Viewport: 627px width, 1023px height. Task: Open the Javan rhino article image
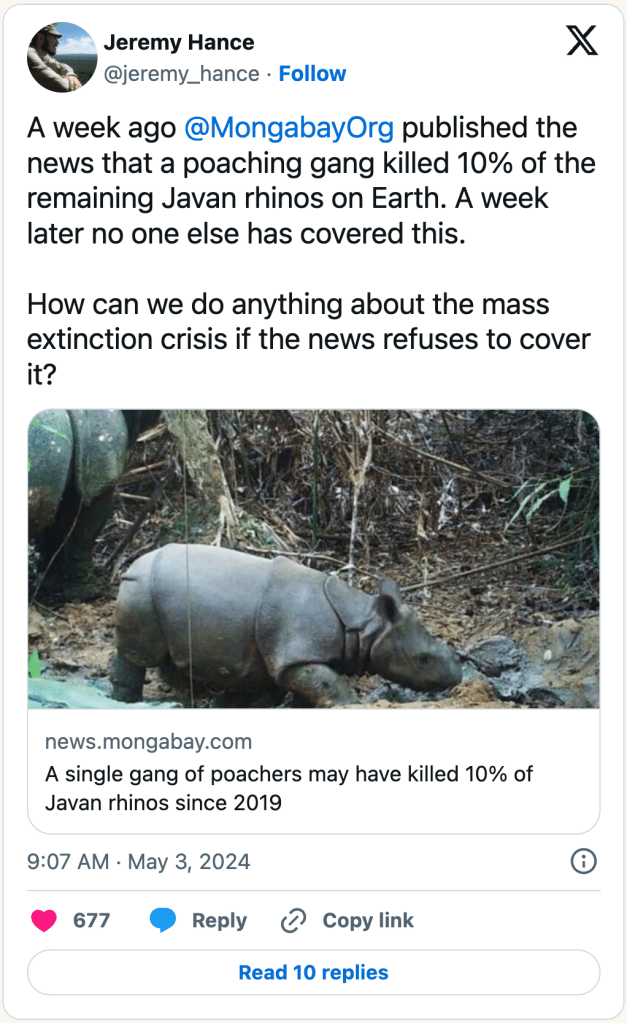point(313,559)
